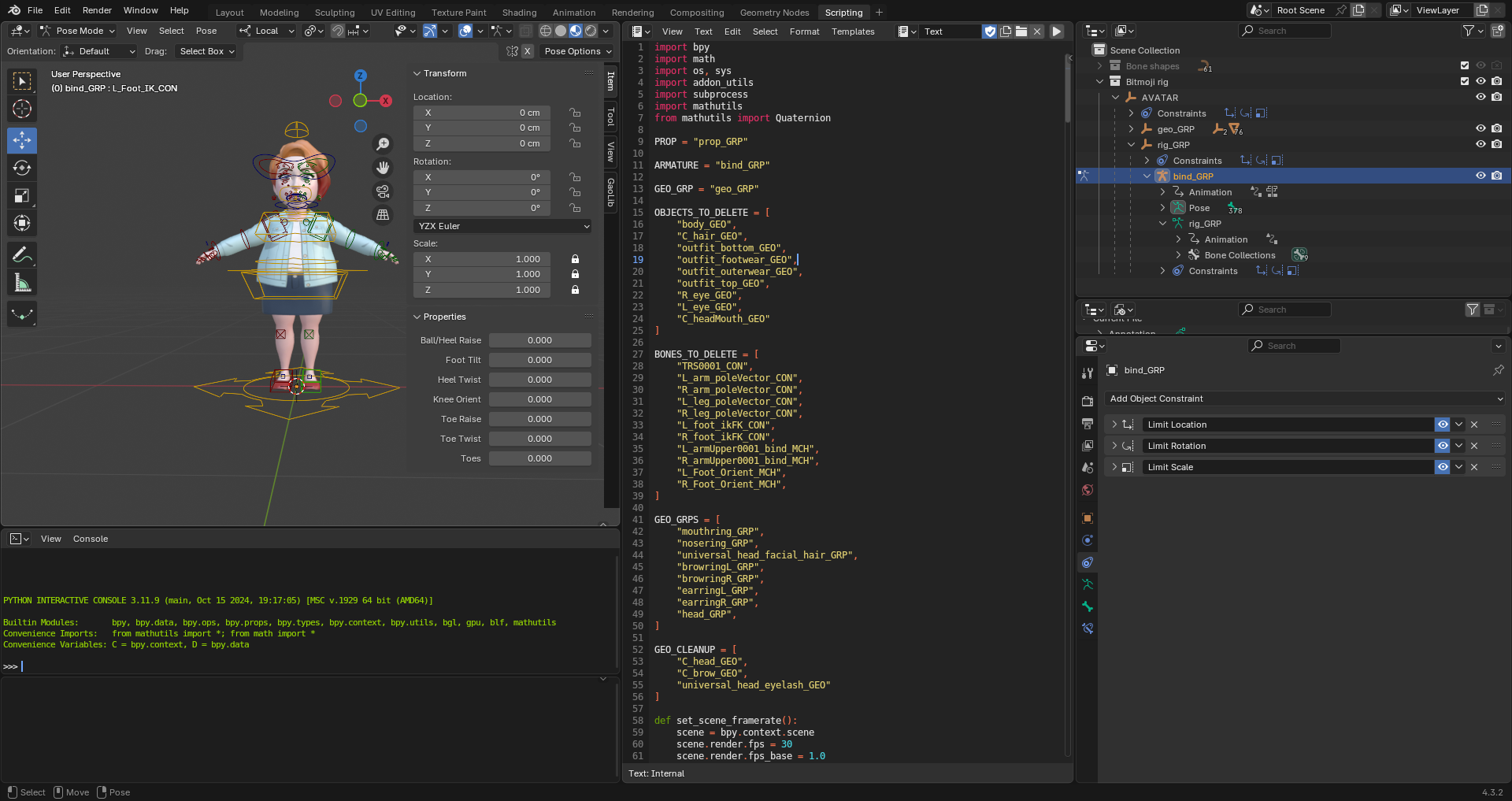Open the YZX Euler rotation mode dropdown
The width and height of the screenshot is (1512, 801).
[502, 226]
